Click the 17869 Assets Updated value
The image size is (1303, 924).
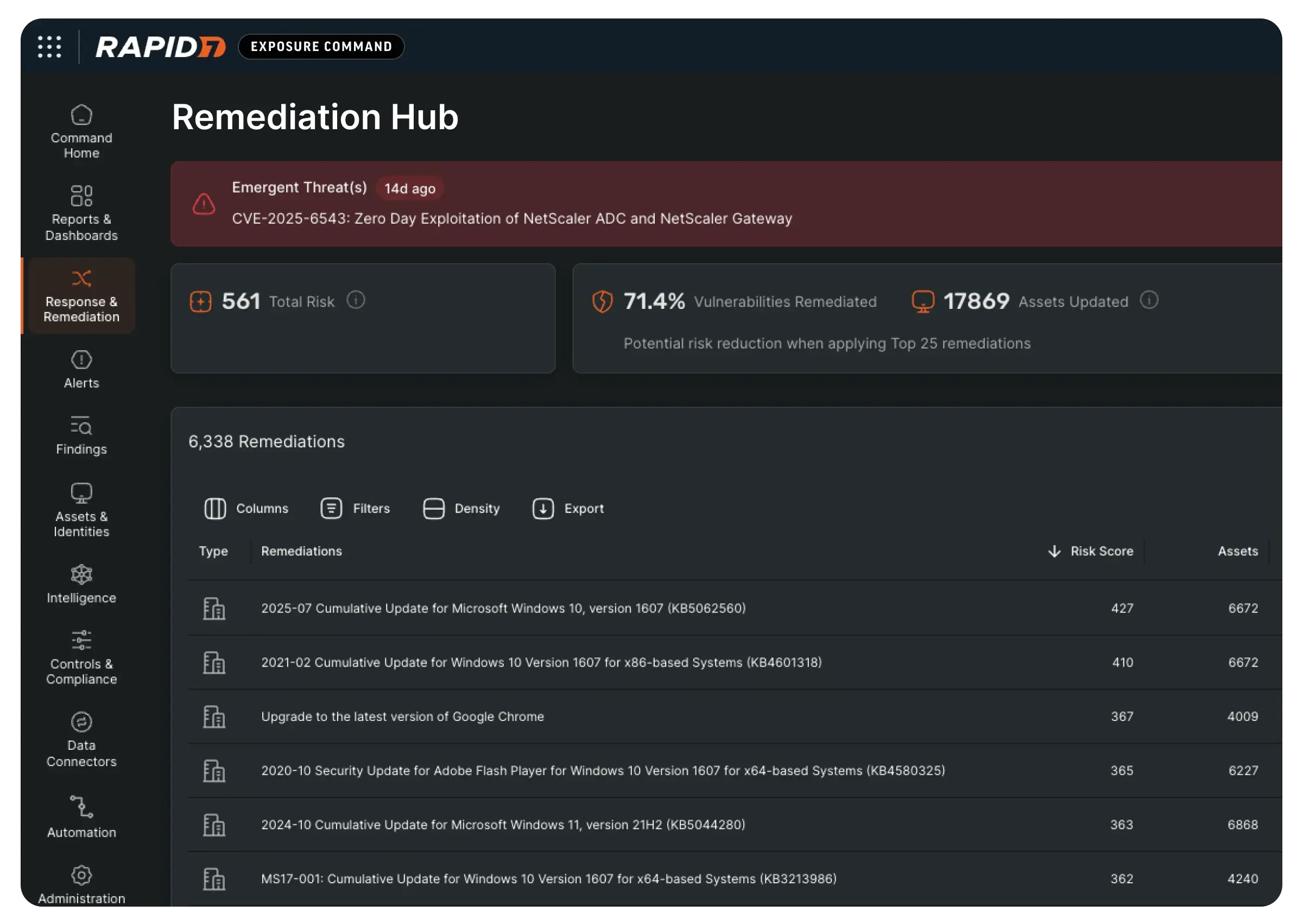[x=976, y=301]
